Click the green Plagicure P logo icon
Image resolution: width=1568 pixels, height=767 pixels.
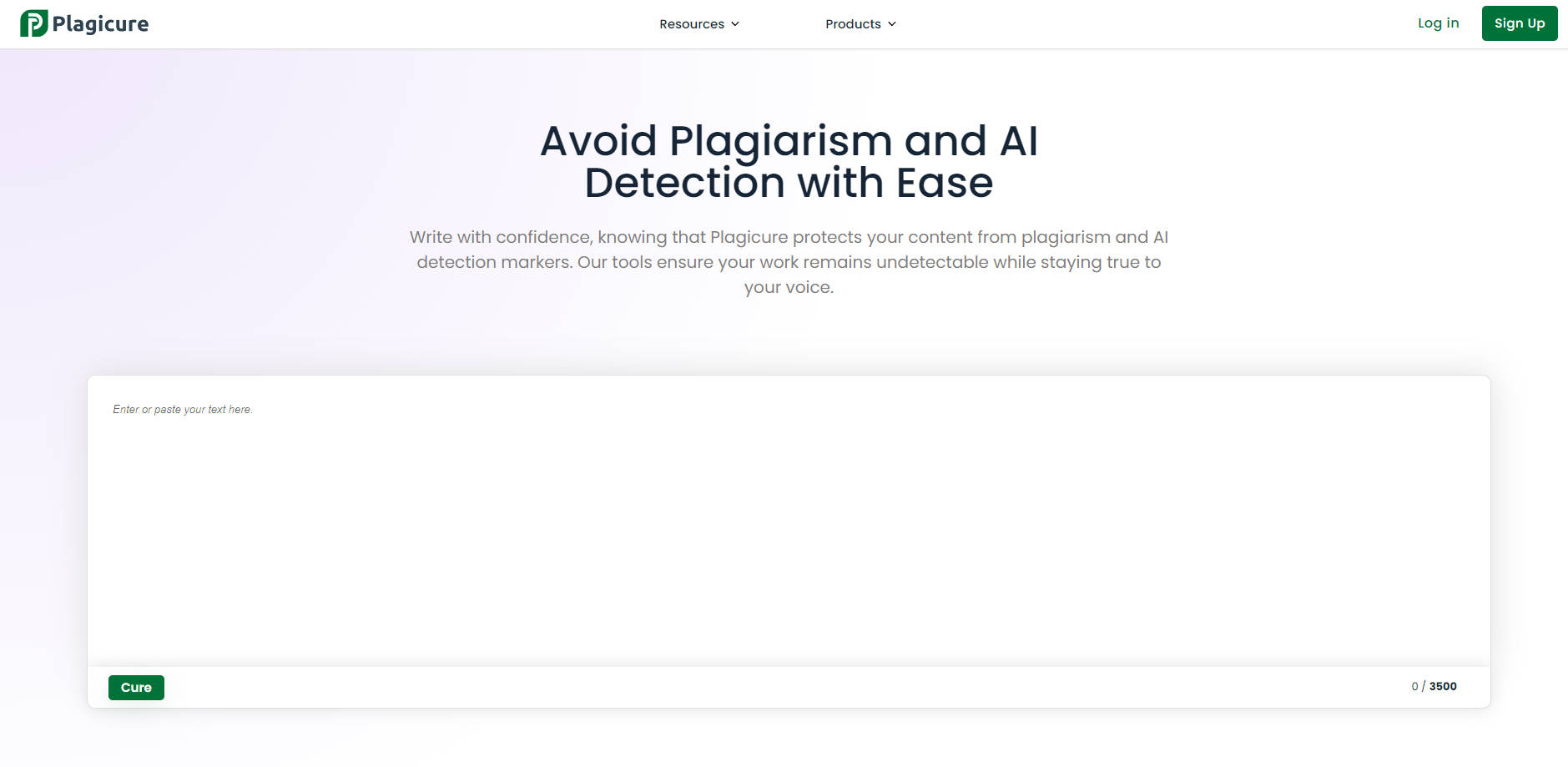point(33,23)
